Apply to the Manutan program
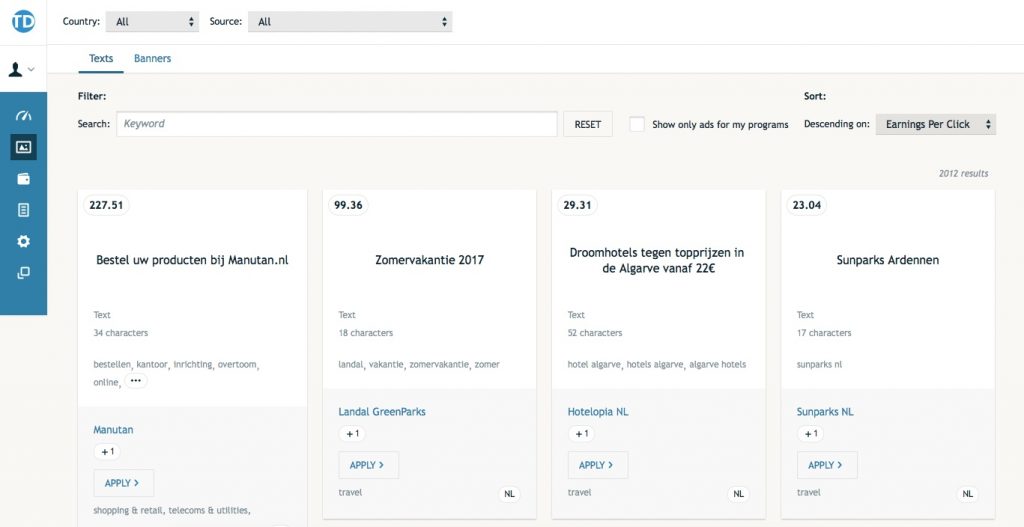1024x527 pixels. click(123, 483)
